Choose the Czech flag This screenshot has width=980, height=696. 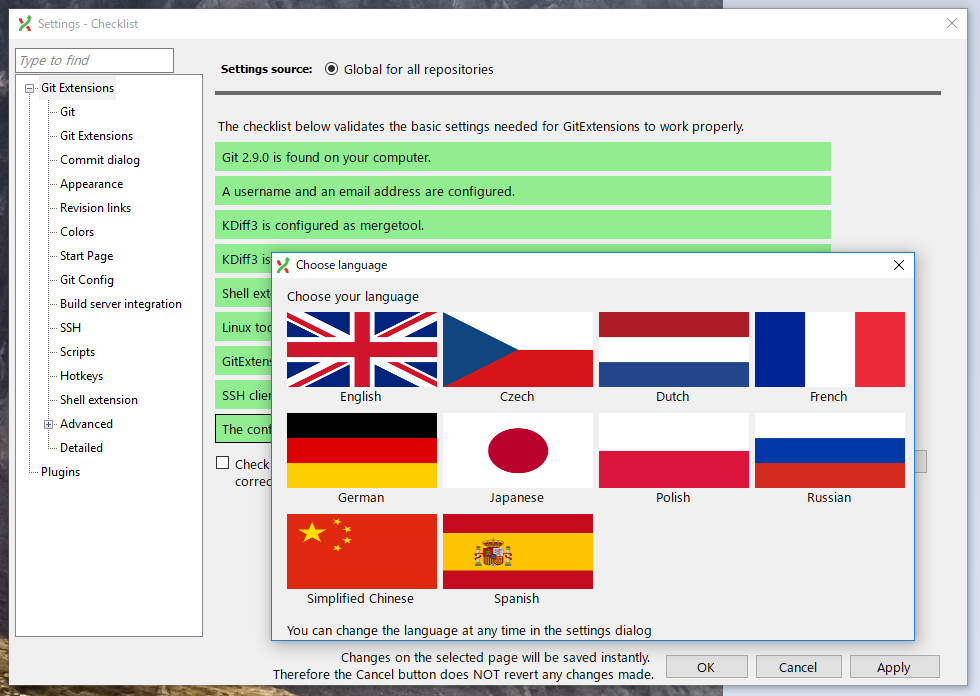click(x=518, y=349)
